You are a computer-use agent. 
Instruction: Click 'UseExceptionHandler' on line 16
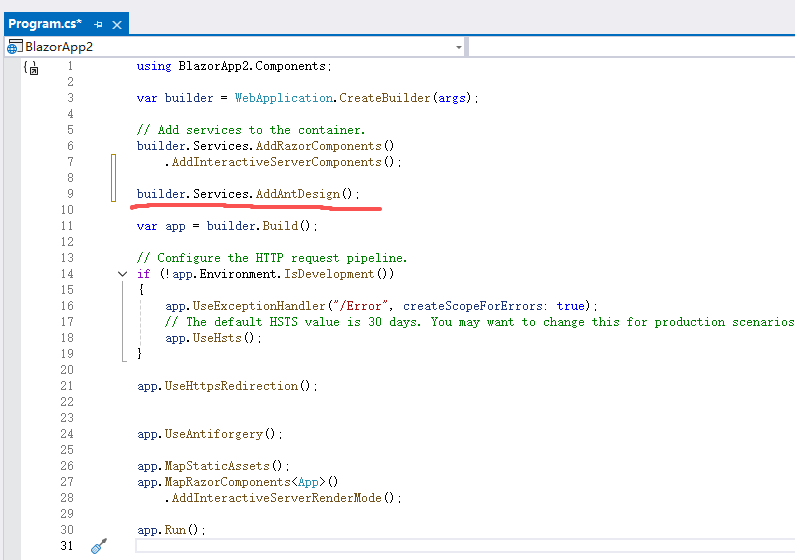click(x=259, y=306)
